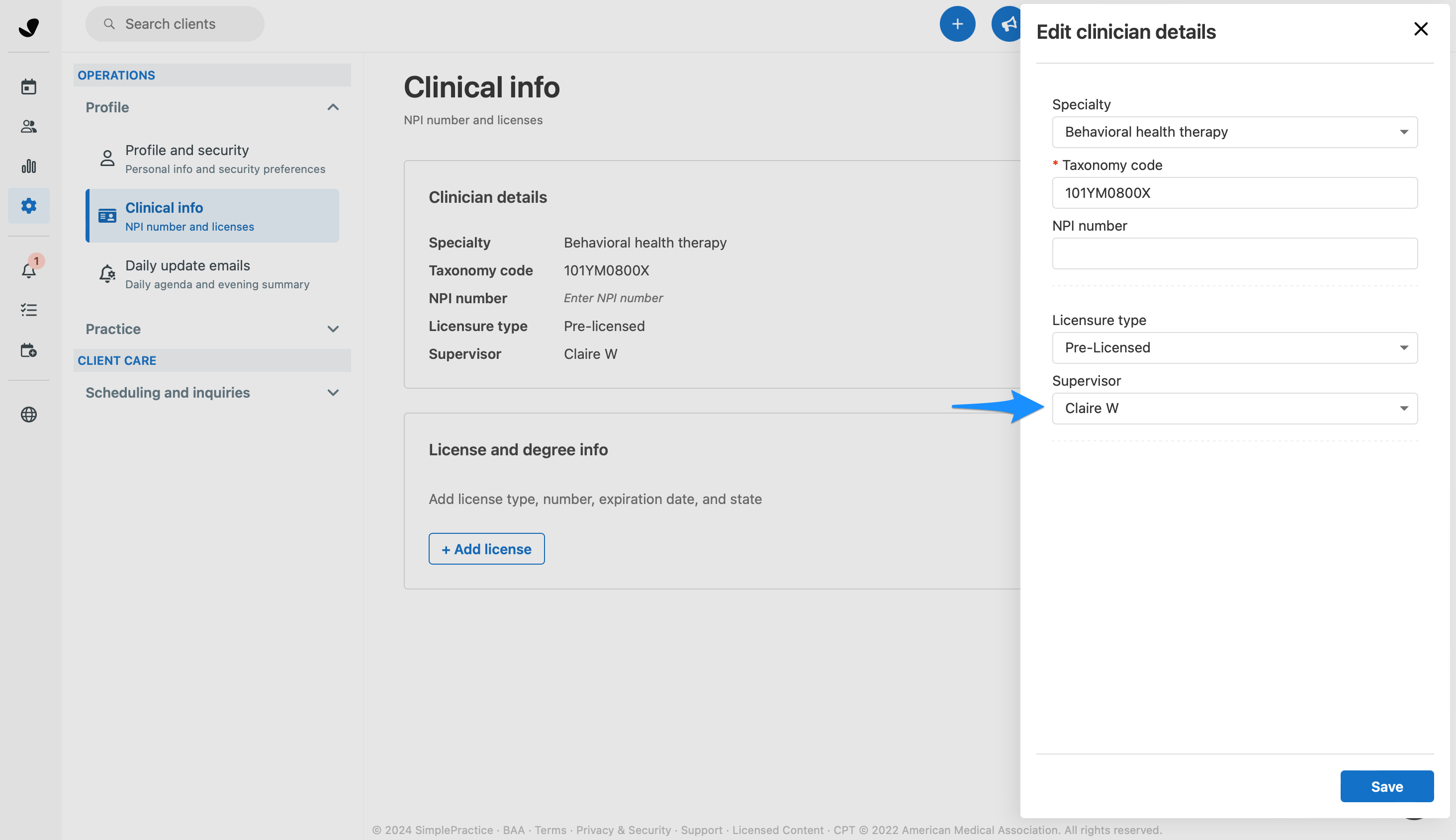Open the Analytics bar chart icon
This screenshot has width=1456, height=840.
(29, 166)
